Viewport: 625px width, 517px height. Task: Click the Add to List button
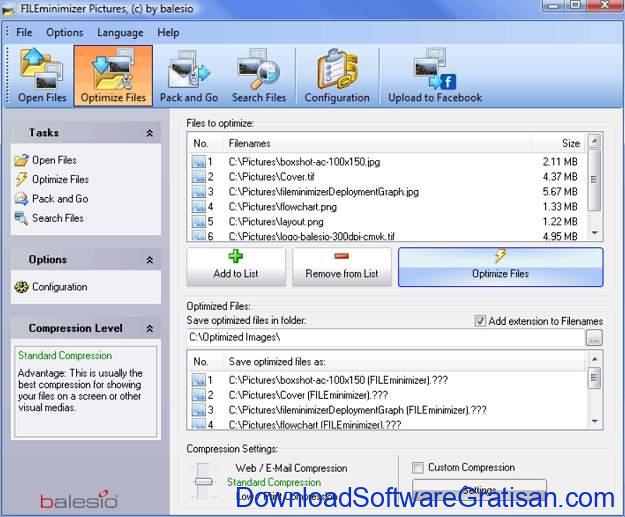pyautogui.click(x=236, y=267)
